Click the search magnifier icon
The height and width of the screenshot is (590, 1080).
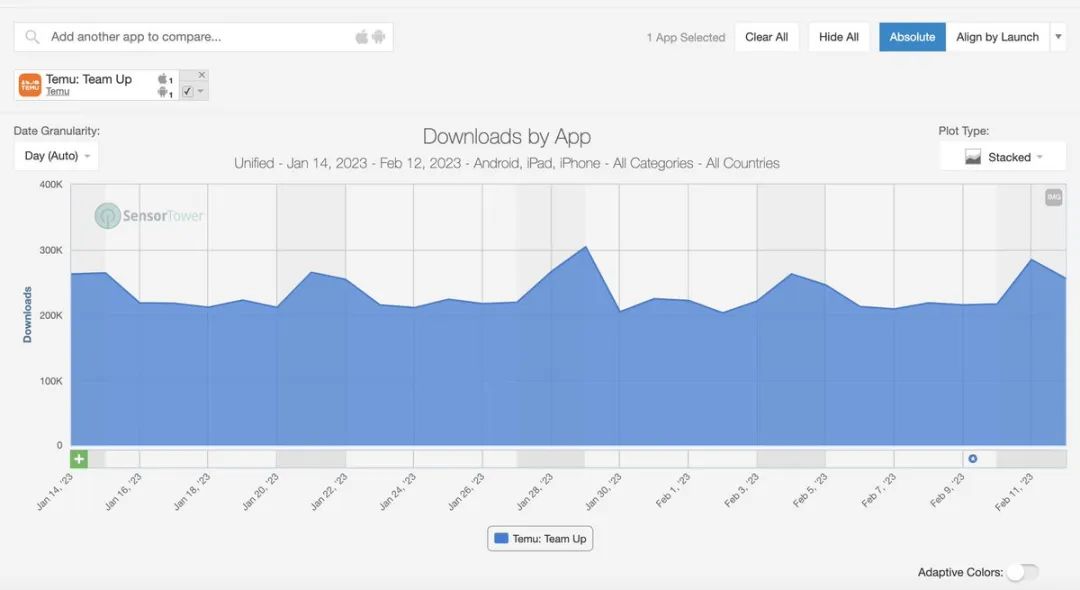pyautogui.click(x=32, y=36)
